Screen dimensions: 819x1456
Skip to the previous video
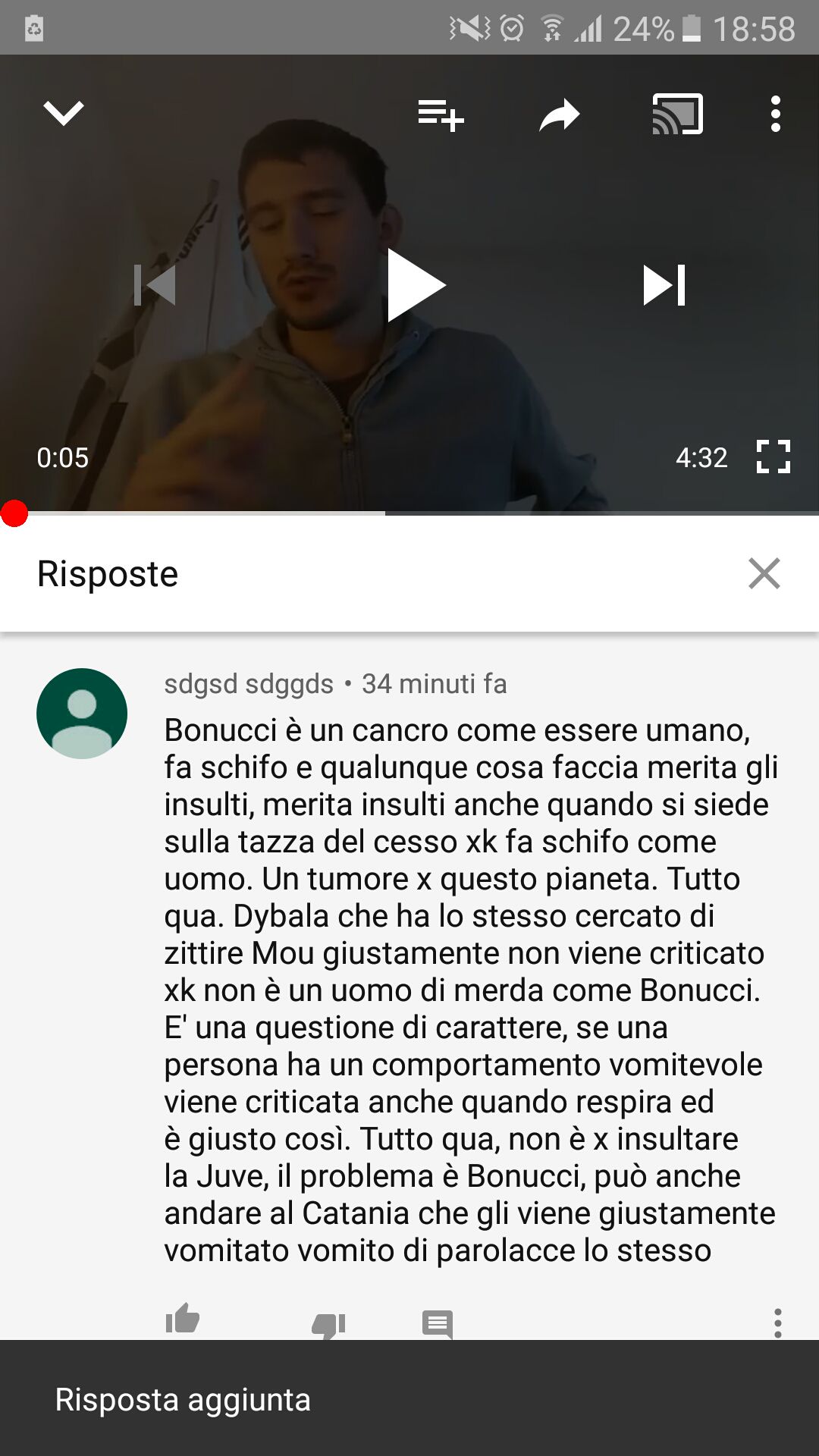click(x=155, y=285)
